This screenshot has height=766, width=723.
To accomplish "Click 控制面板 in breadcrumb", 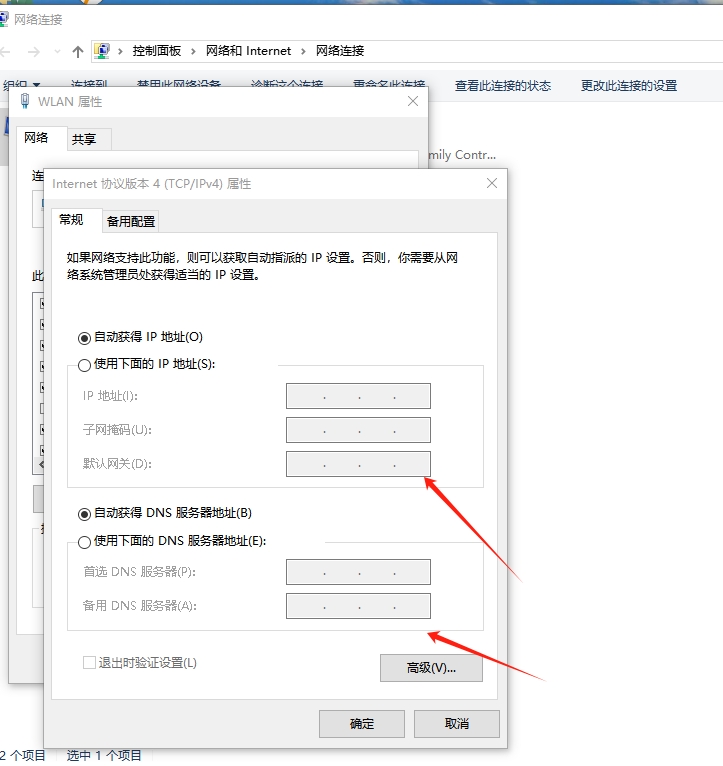I will coord(156,51).
